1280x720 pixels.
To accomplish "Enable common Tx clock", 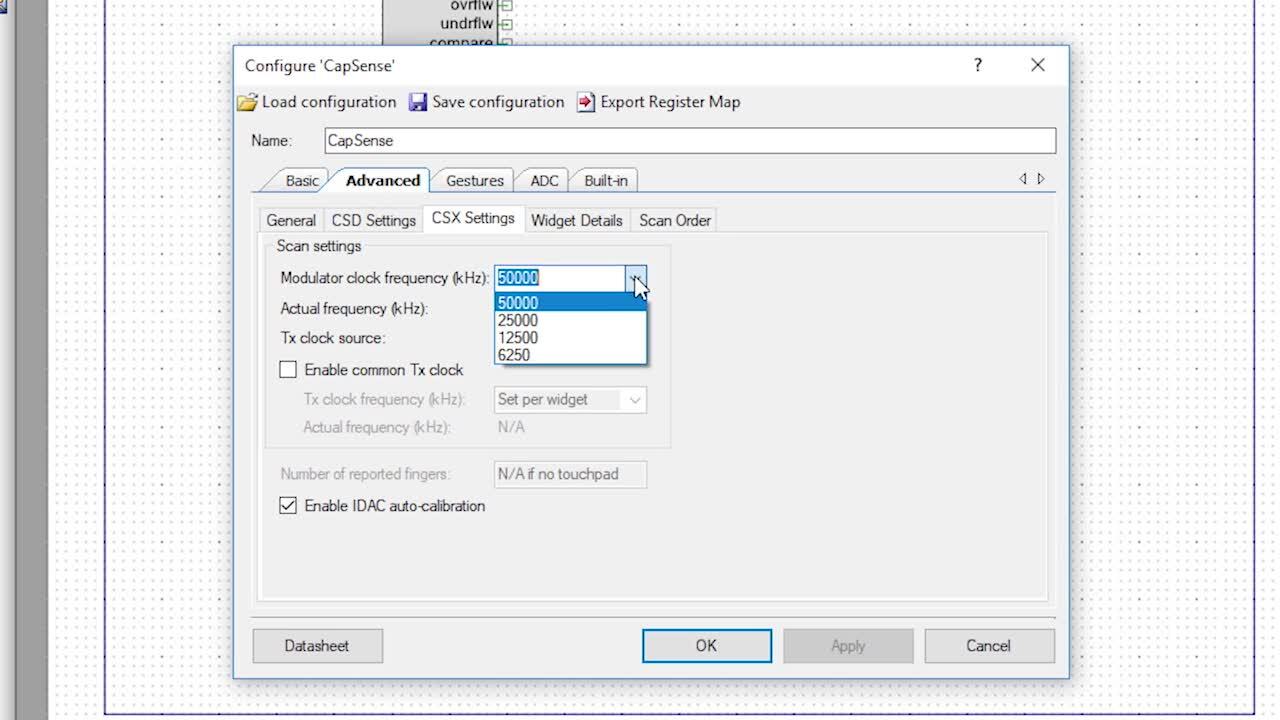I will click(x=288, y=369).
